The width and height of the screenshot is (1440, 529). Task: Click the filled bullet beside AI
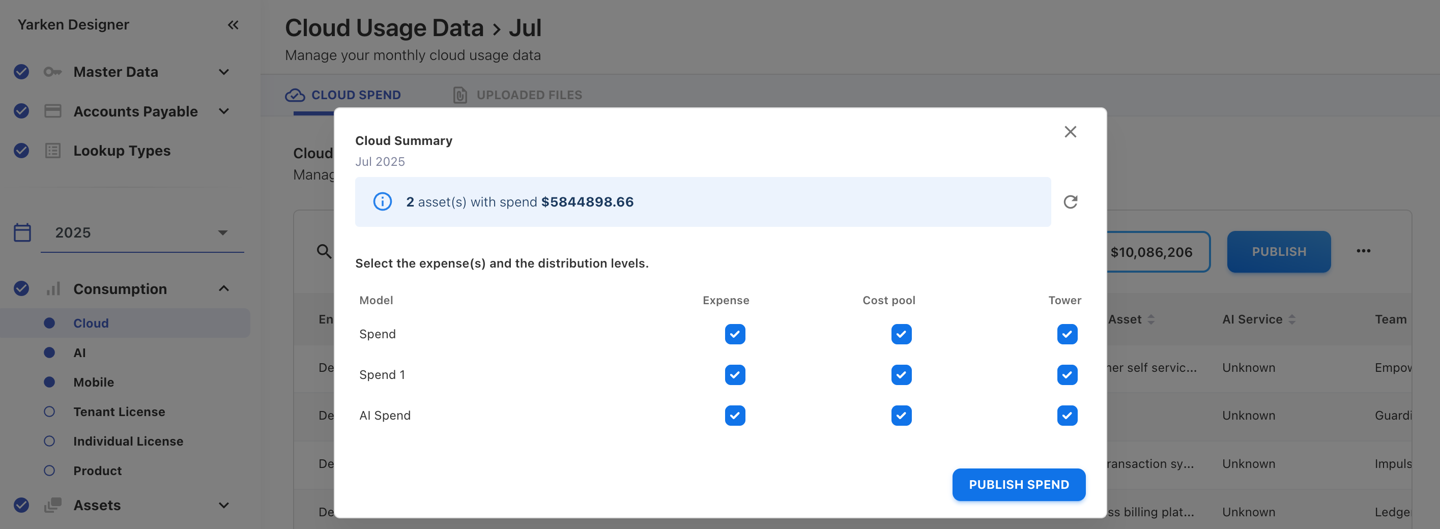pyautogui.click(x=49, y=353)
